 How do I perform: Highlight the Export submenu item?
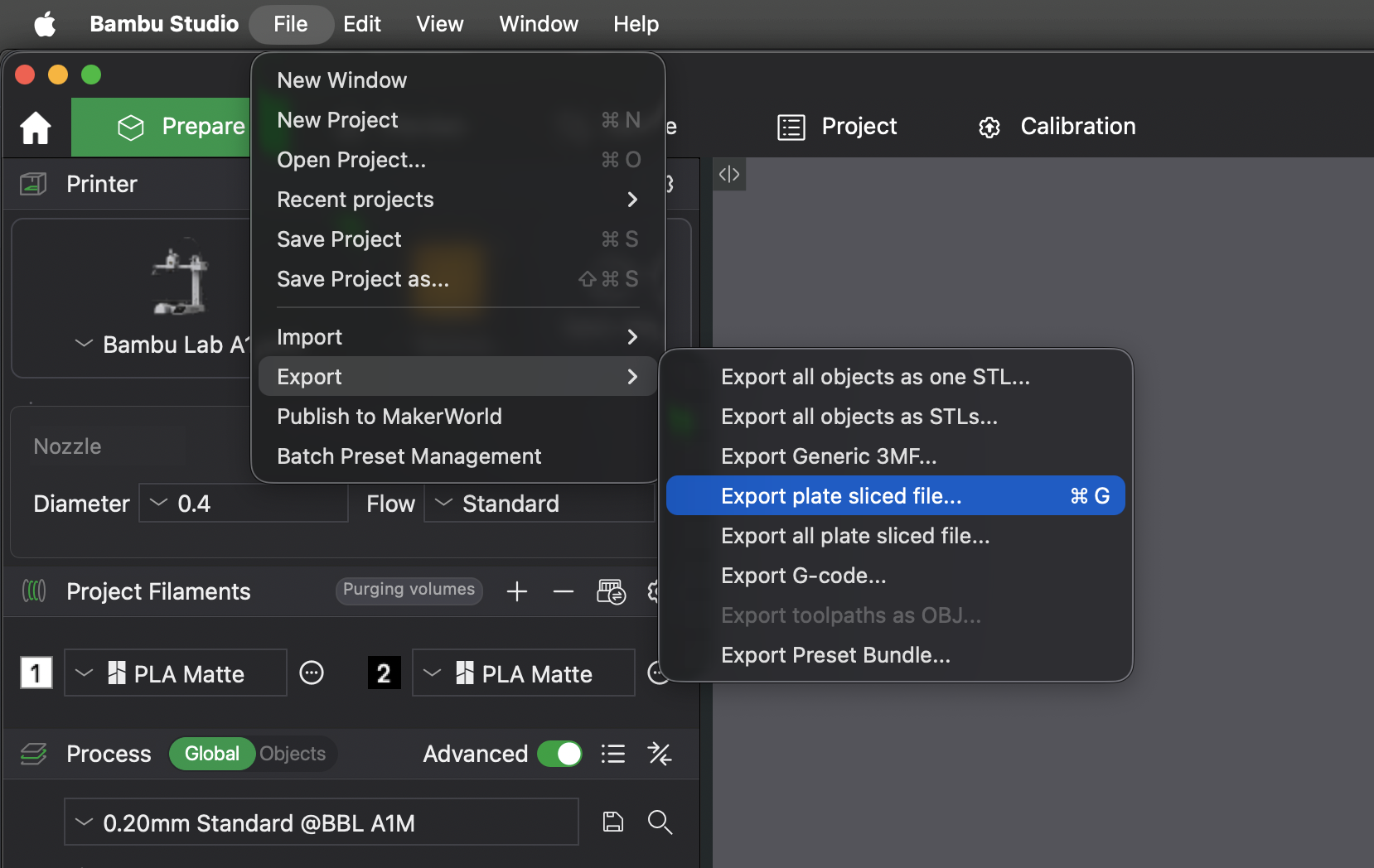tap(458, 377)
